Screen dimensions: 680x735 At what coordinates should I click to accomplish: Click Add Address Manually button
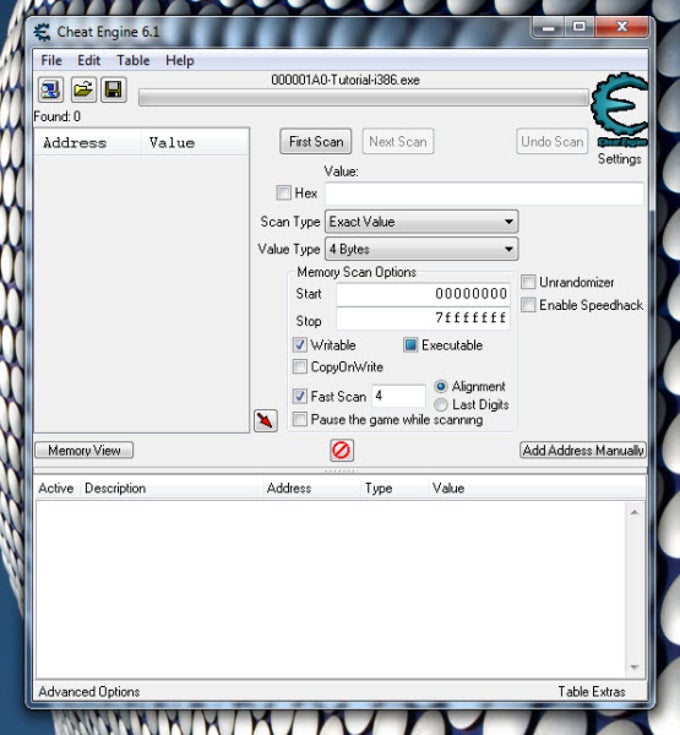click(583, 450)
